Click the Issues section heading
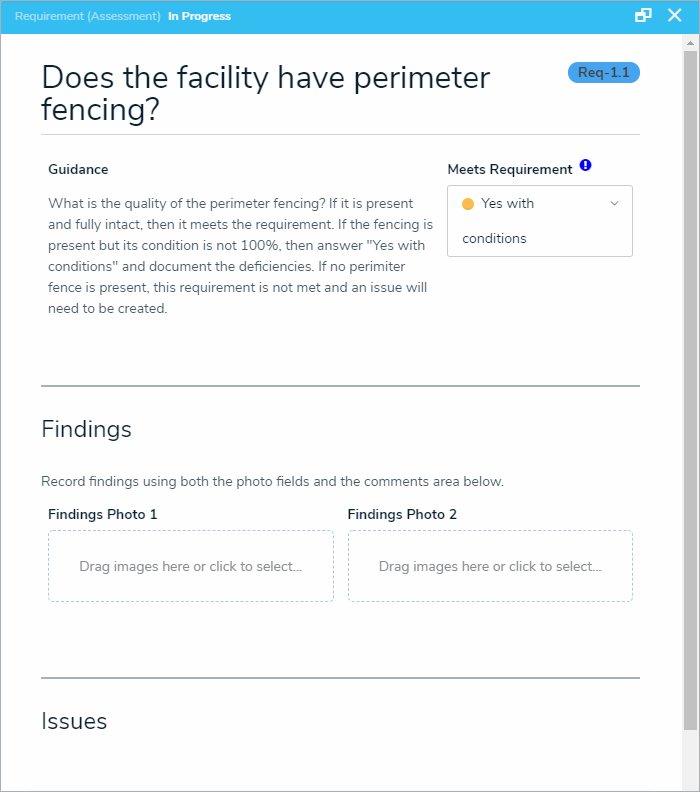The image size is (700, 792). (x=74, y=721)
